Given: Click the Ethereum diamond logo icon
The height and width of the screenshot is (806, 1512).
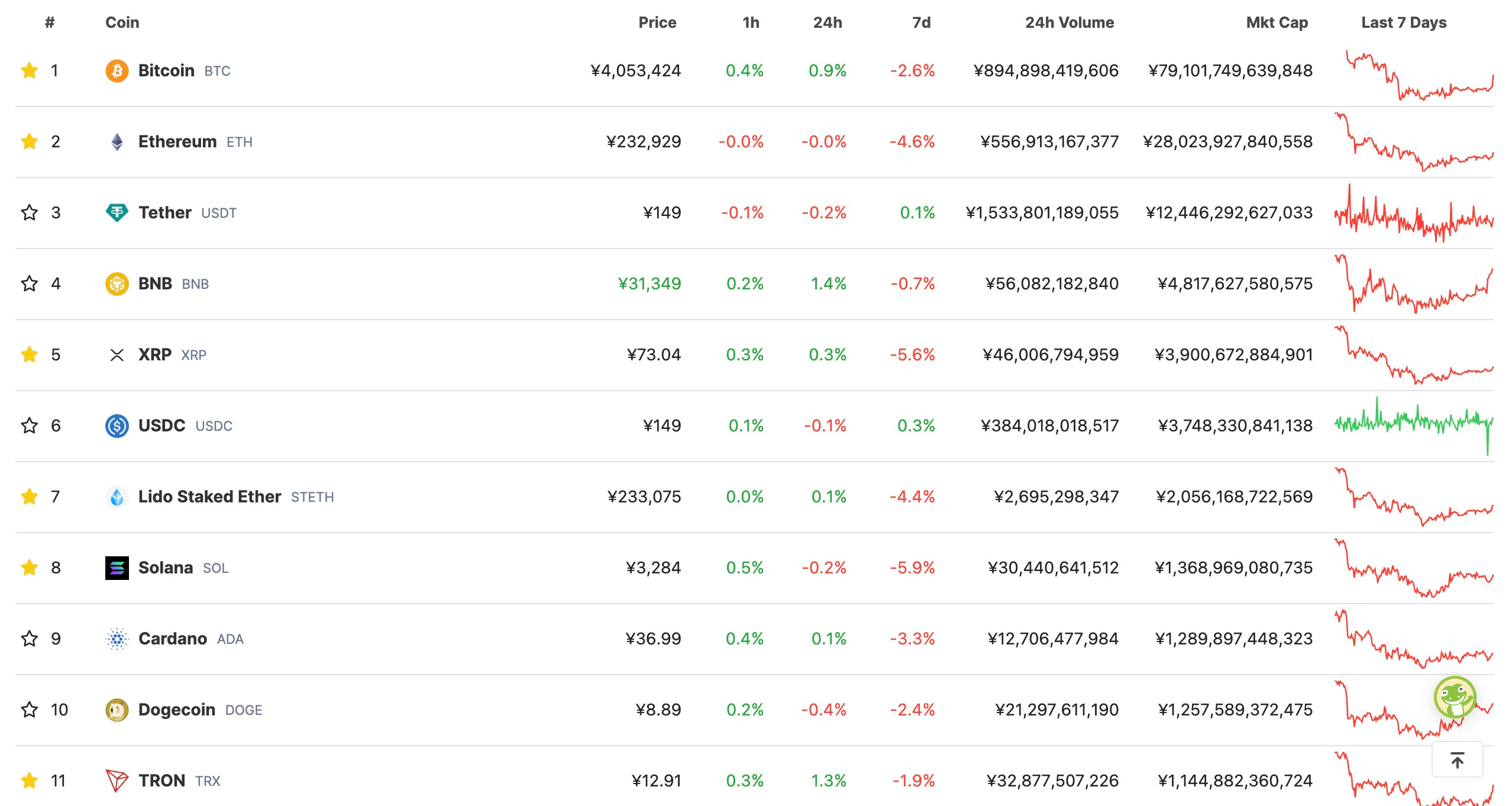Looking at the screenshot, I should click(x=117, y=142).
